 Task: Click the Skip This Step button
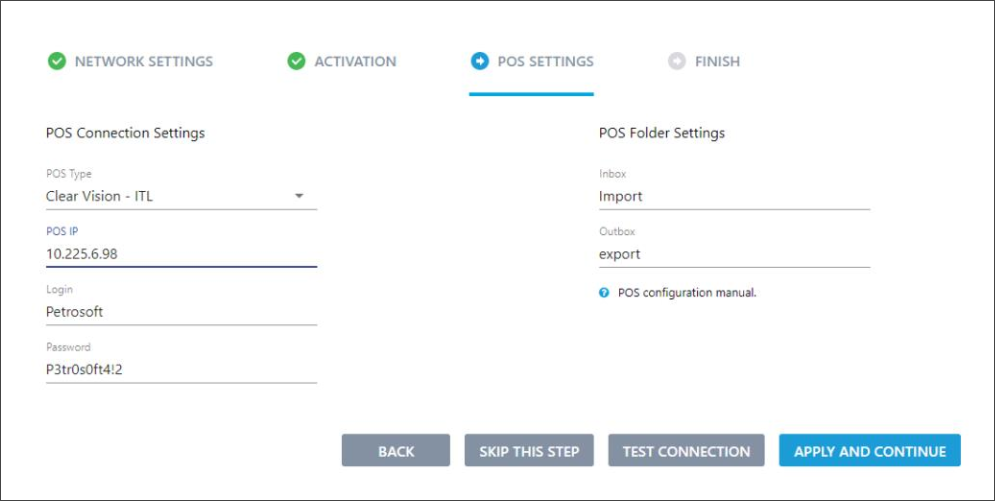(529, 451)
